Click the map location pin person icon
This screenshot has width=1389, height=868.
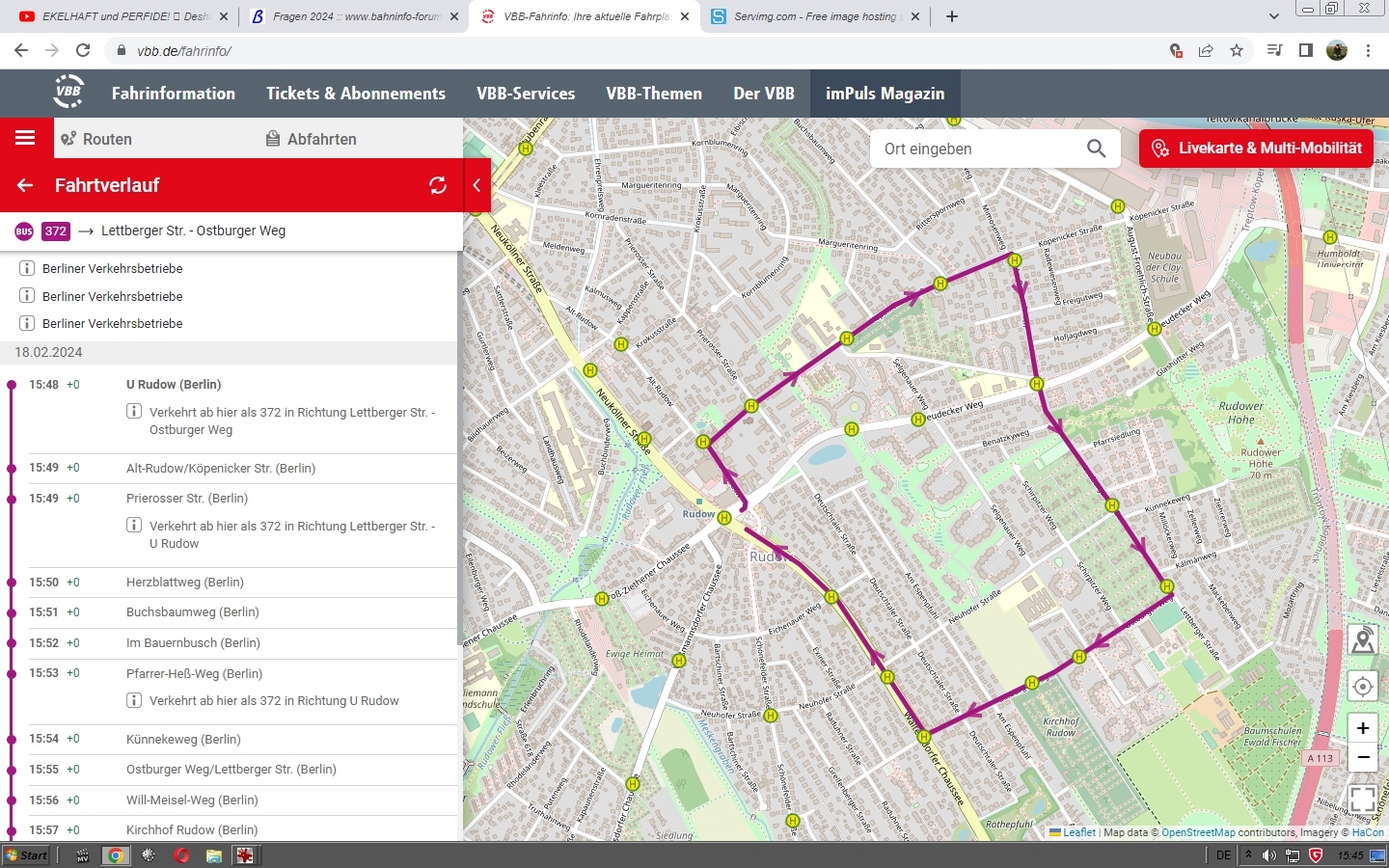[x=1362, y=640]
